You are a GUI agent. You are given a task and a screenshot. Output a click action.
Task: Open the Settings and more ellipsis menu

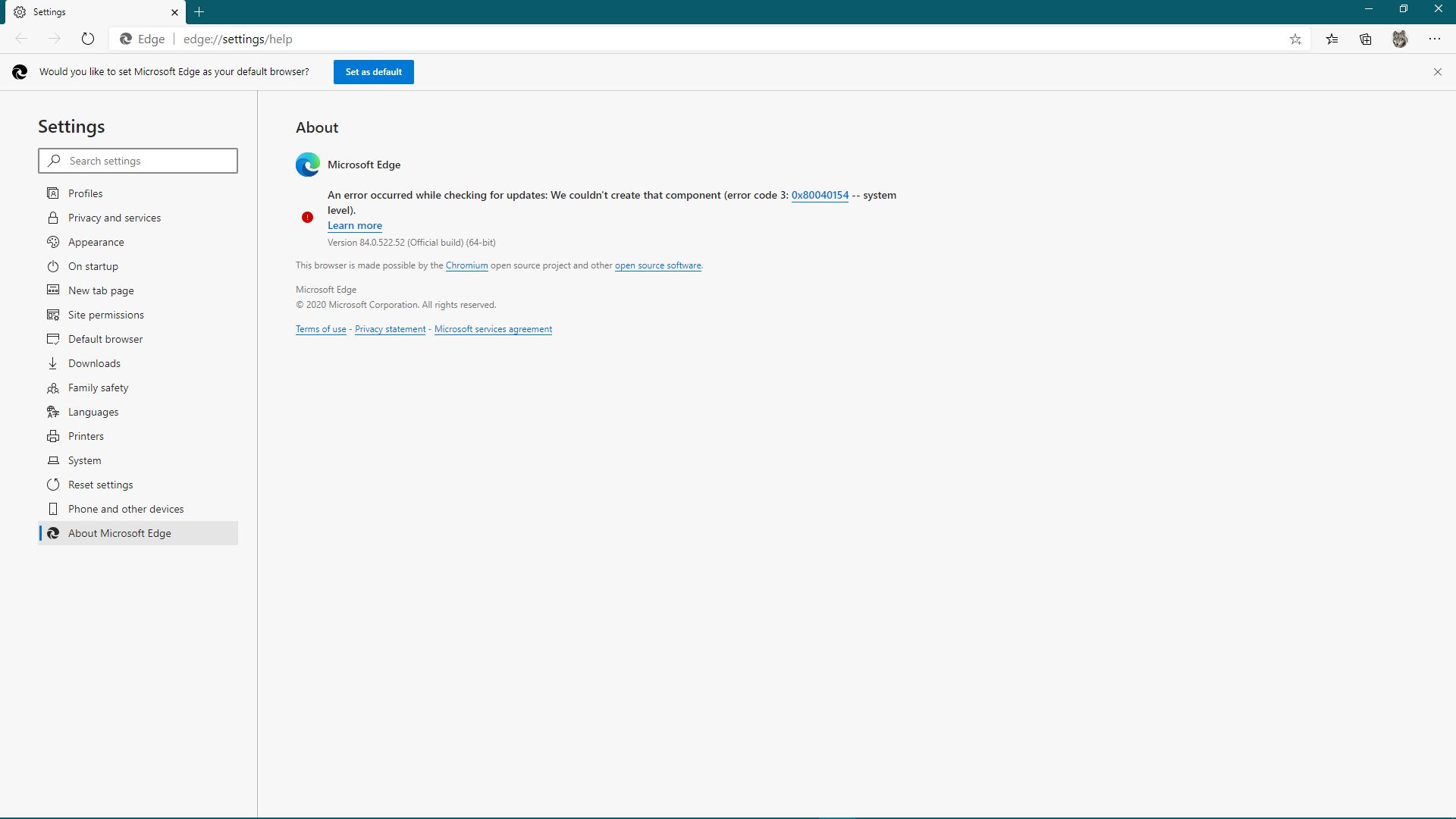[x=1434, y=39]
